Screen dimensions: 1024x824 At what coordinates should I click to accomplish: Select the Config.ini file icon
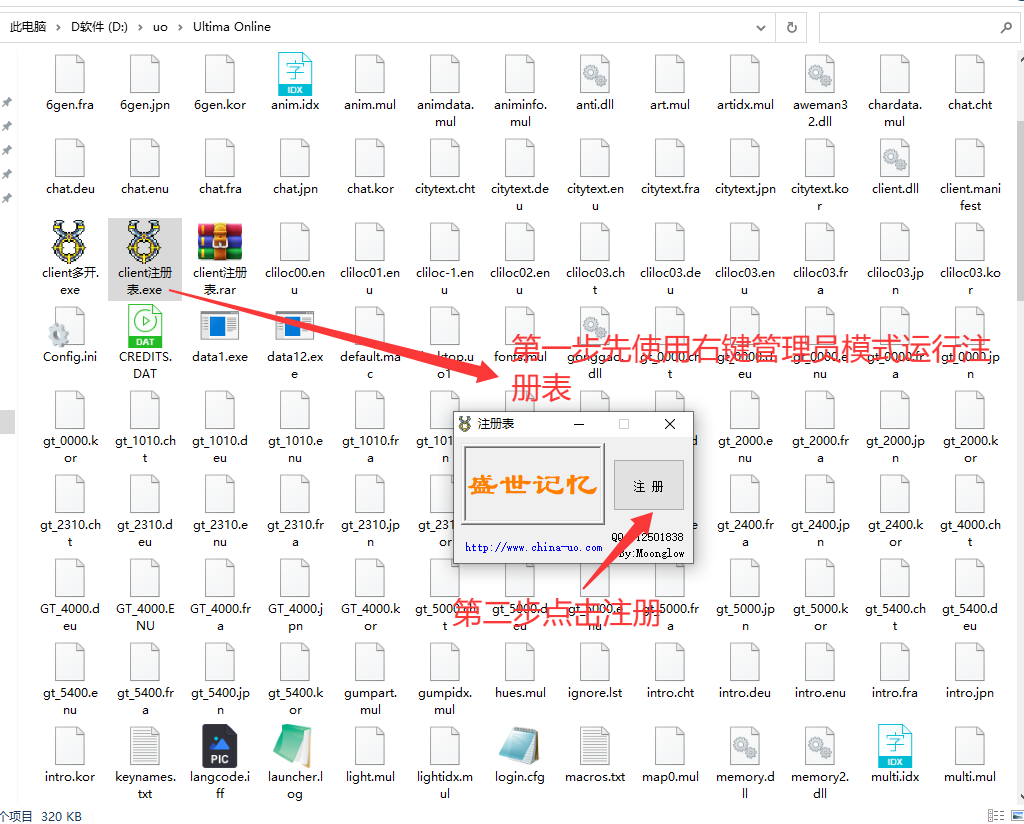tap(67, 326)
